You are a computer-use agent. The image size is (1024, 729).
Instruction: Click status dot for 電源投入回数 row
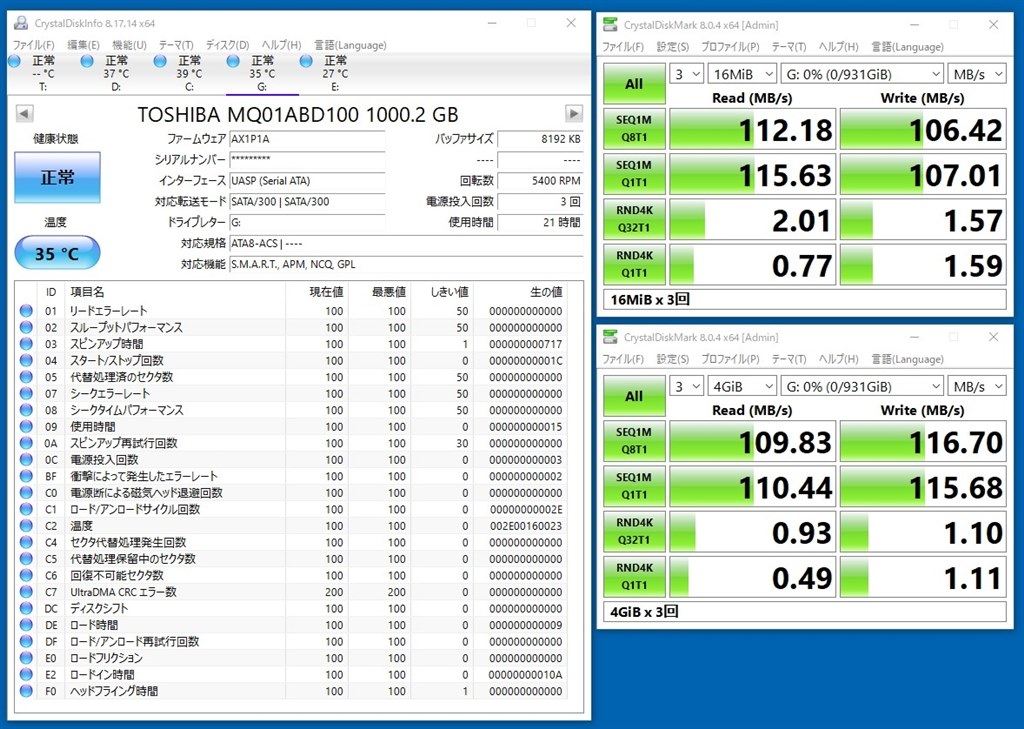[26, 460]
